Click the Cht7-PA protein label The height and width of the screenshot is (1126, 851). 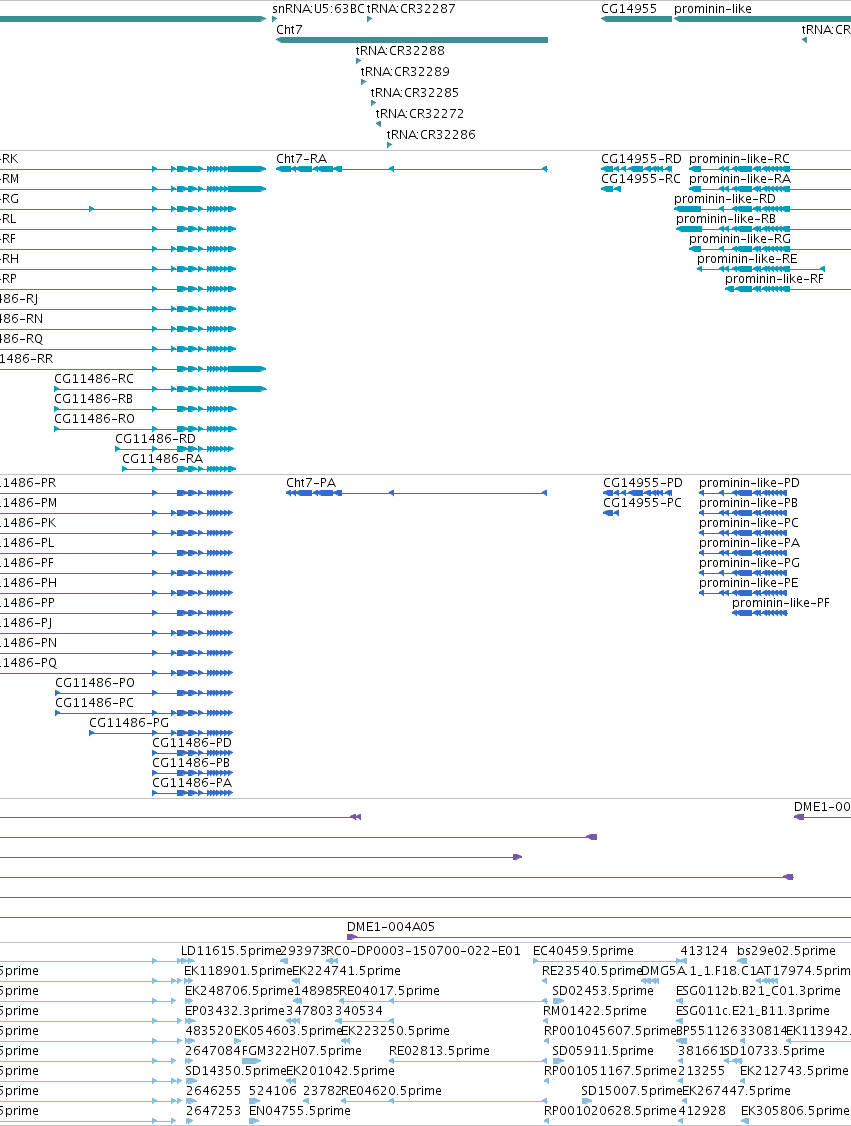311,483
